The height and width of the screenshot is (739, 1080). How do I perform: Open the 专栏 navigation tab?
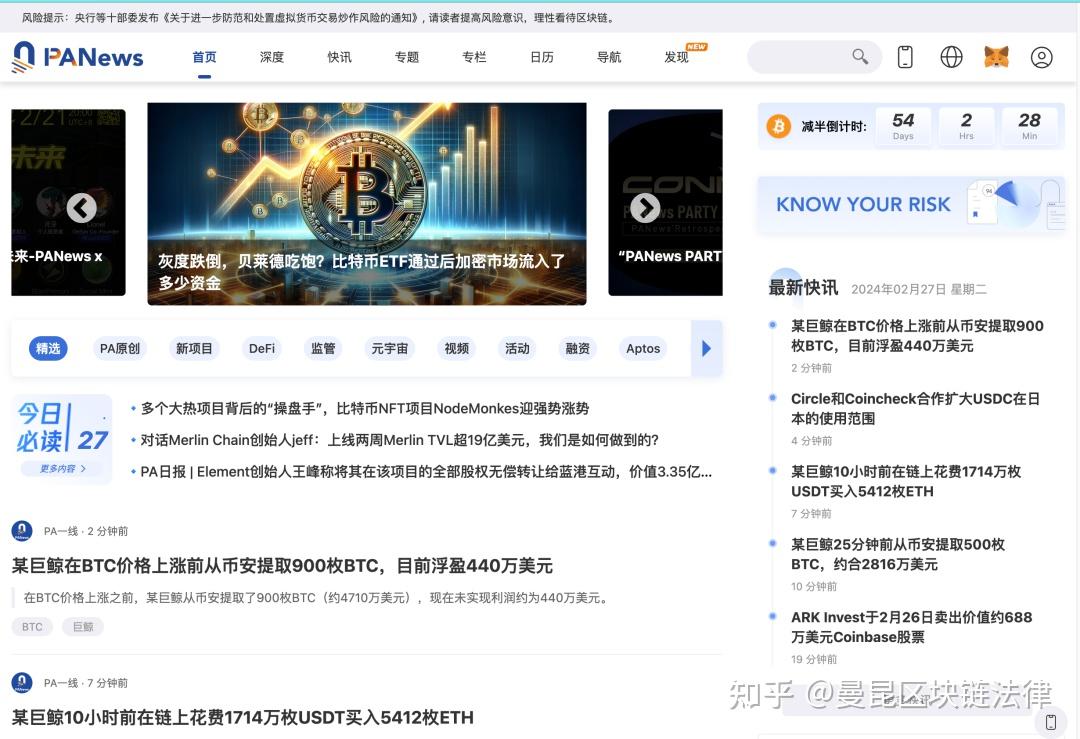474,57
